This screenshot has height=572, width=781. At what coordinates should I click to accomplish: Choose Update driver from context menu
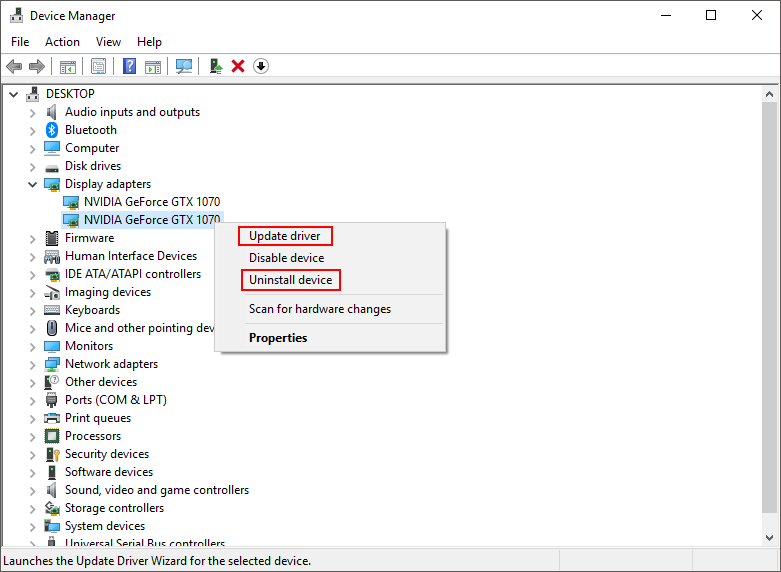pyautogui.click(x=331, y=236)
